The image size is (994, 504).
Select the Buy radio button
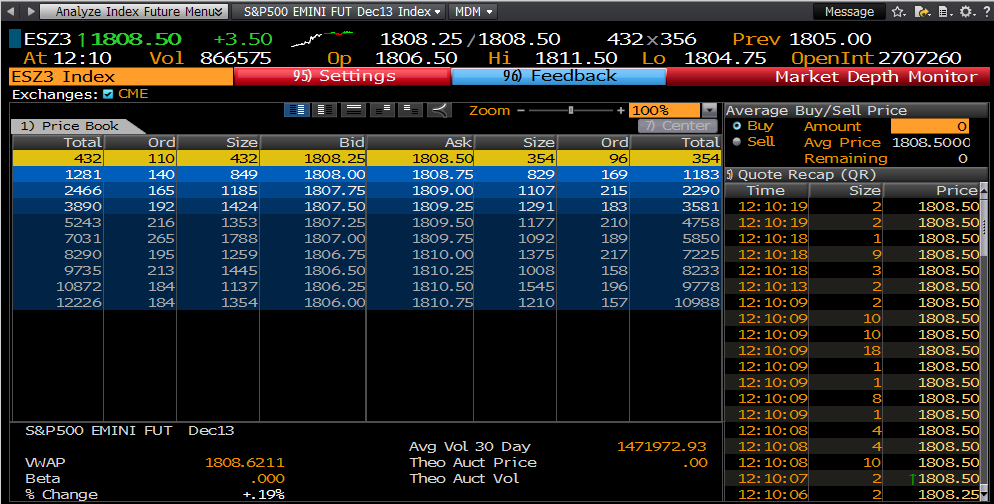[737, 126]
